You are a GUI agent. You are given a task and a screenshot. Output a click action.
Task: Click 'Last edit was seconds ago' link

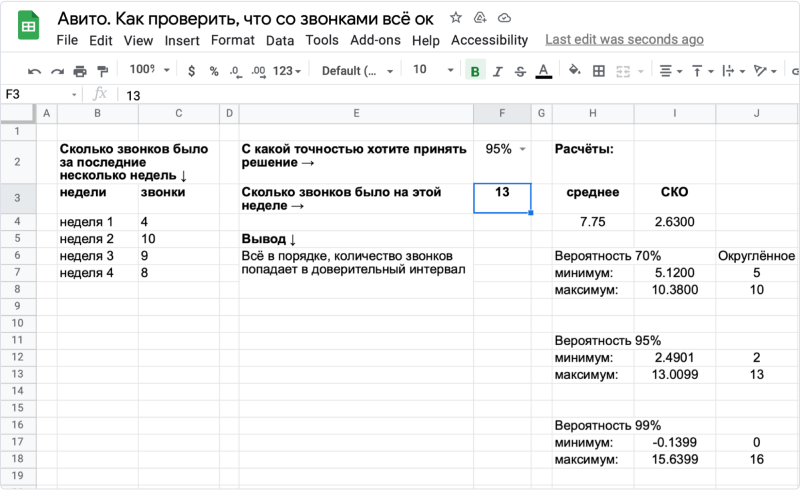624,40
